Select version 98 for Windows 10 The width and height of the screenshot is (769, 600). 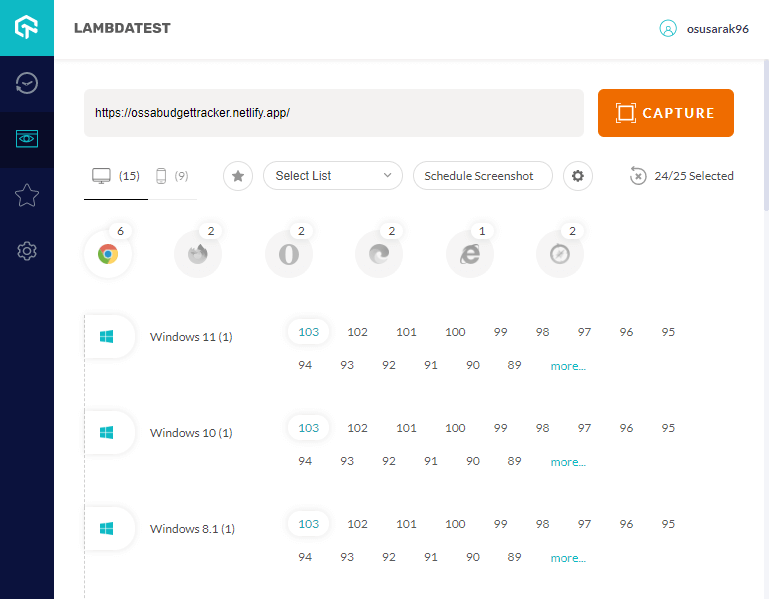(542, 428)
